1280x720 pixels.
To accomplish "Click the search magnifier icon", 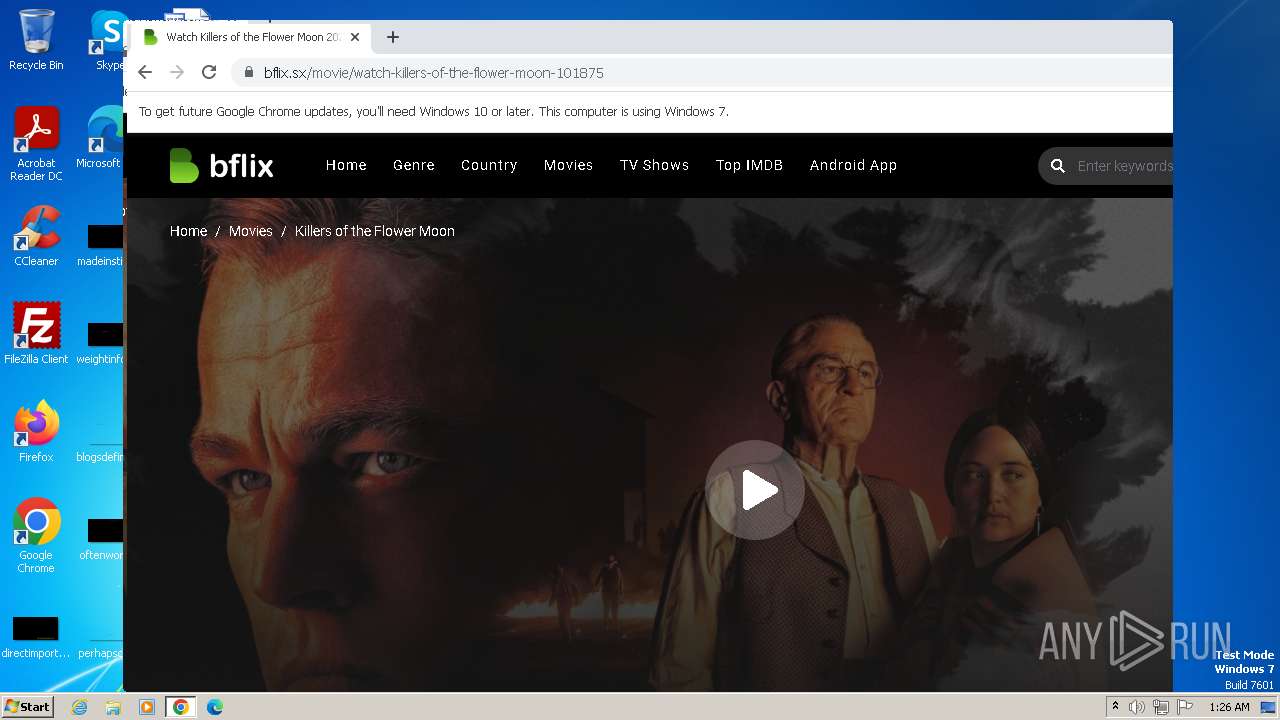I will click(x=1058, y=166).
